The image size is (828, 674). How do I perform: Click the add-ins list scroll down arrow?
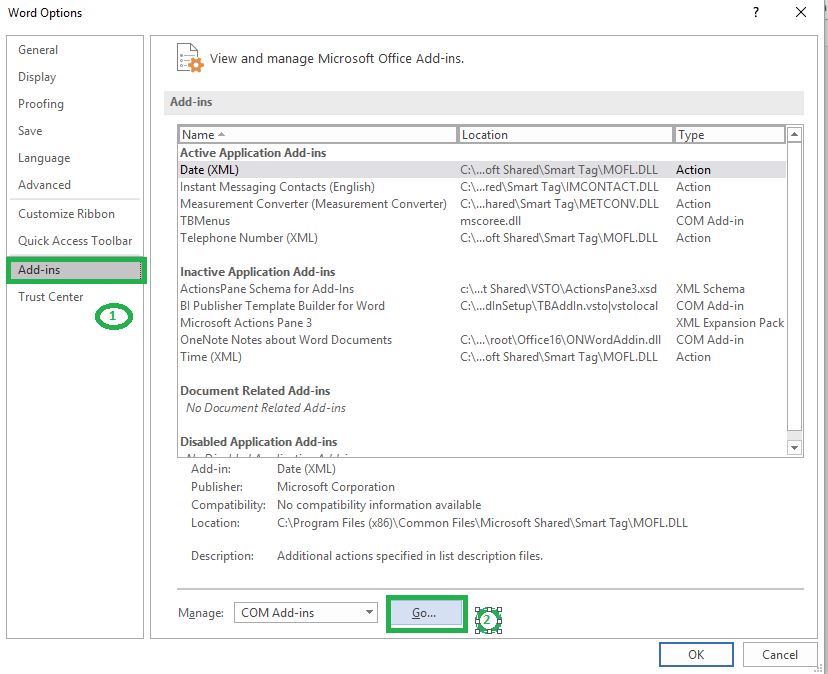pos(794,448)
